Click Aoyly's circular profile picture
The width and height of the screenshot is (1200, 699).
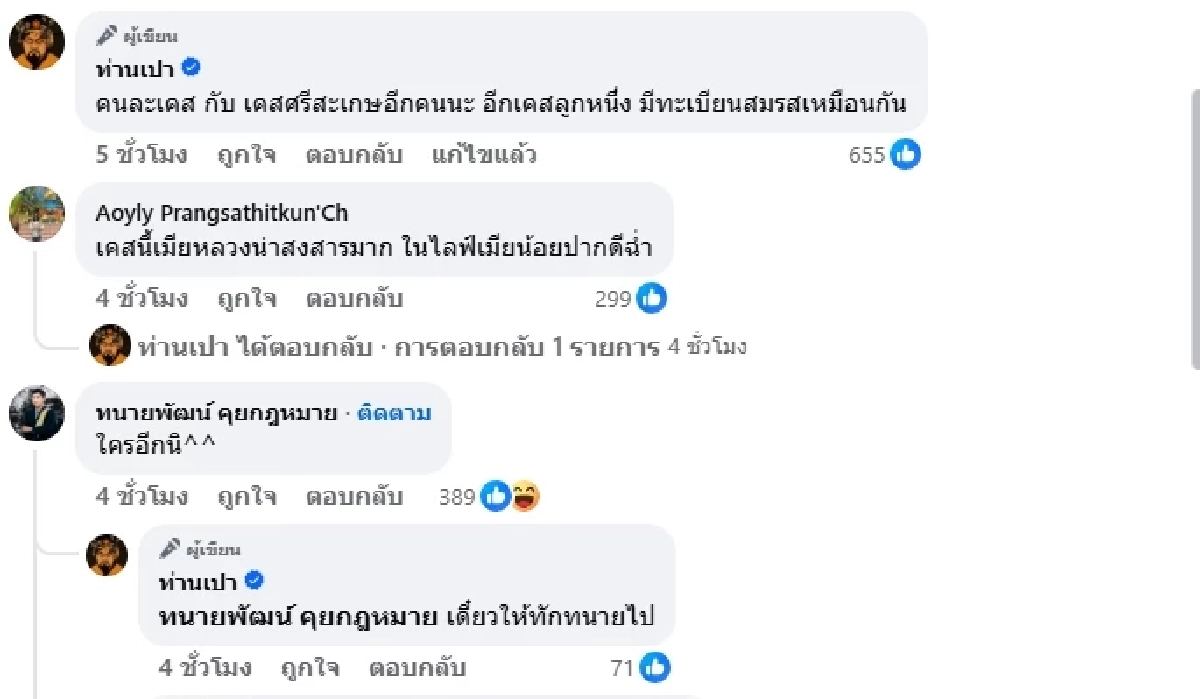pyautogui.click(x=36, y=213)
